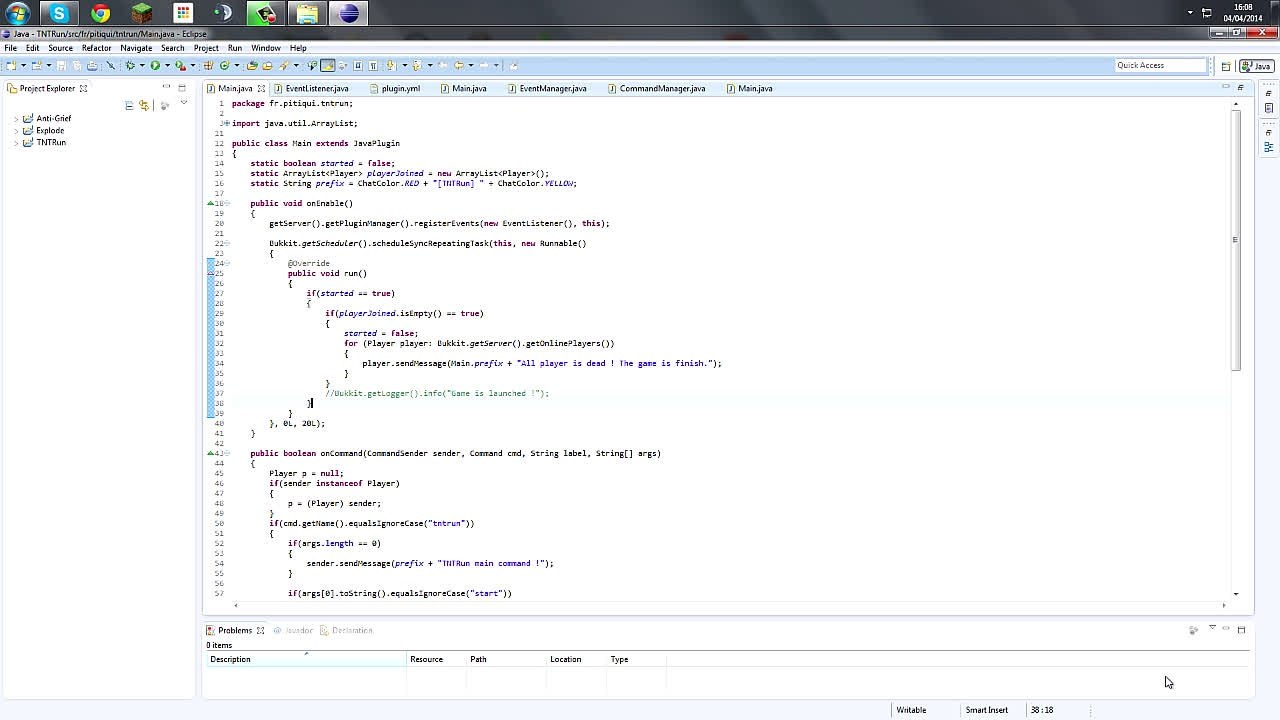Open the Navigate menu
The width and height of the screenshot is (1280, 720).
pyautogui.click(x=136, y=48)
